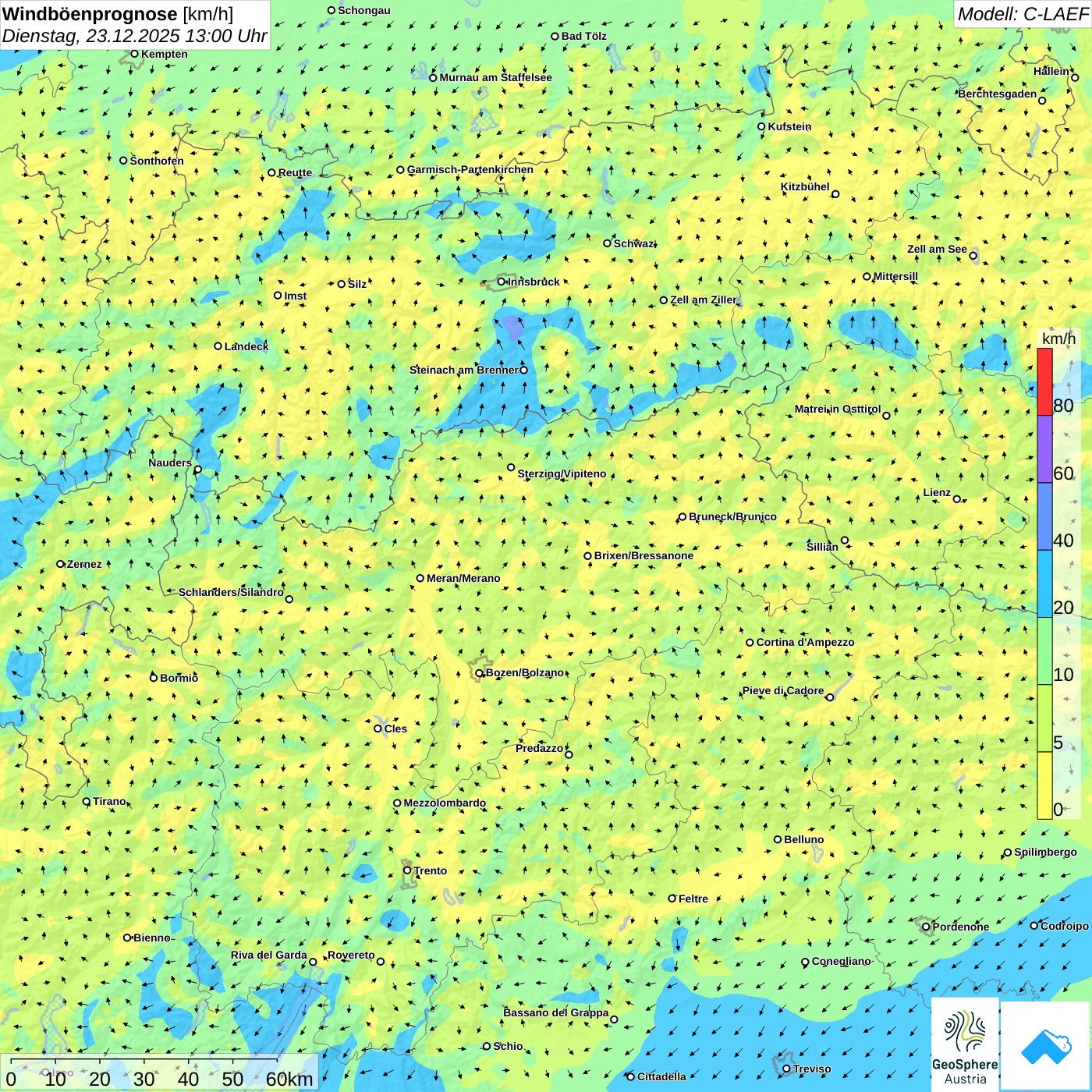Click the legend unit label 'km/h'
The image size is (1092, 1092).
coord(1058,339)
